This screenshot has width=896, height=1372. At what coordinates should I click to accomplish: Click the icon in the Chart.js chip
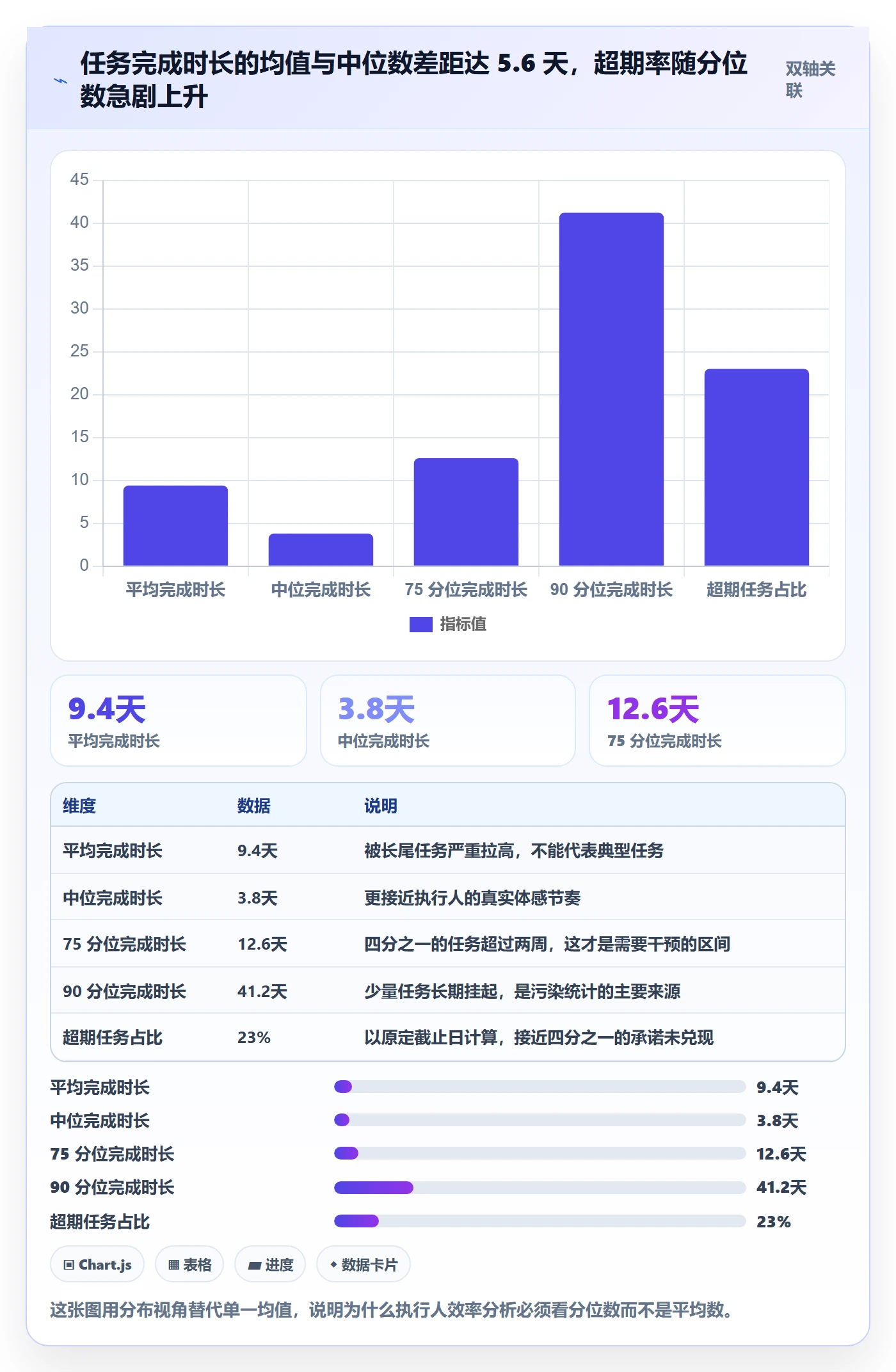(x=68, y=1264)
